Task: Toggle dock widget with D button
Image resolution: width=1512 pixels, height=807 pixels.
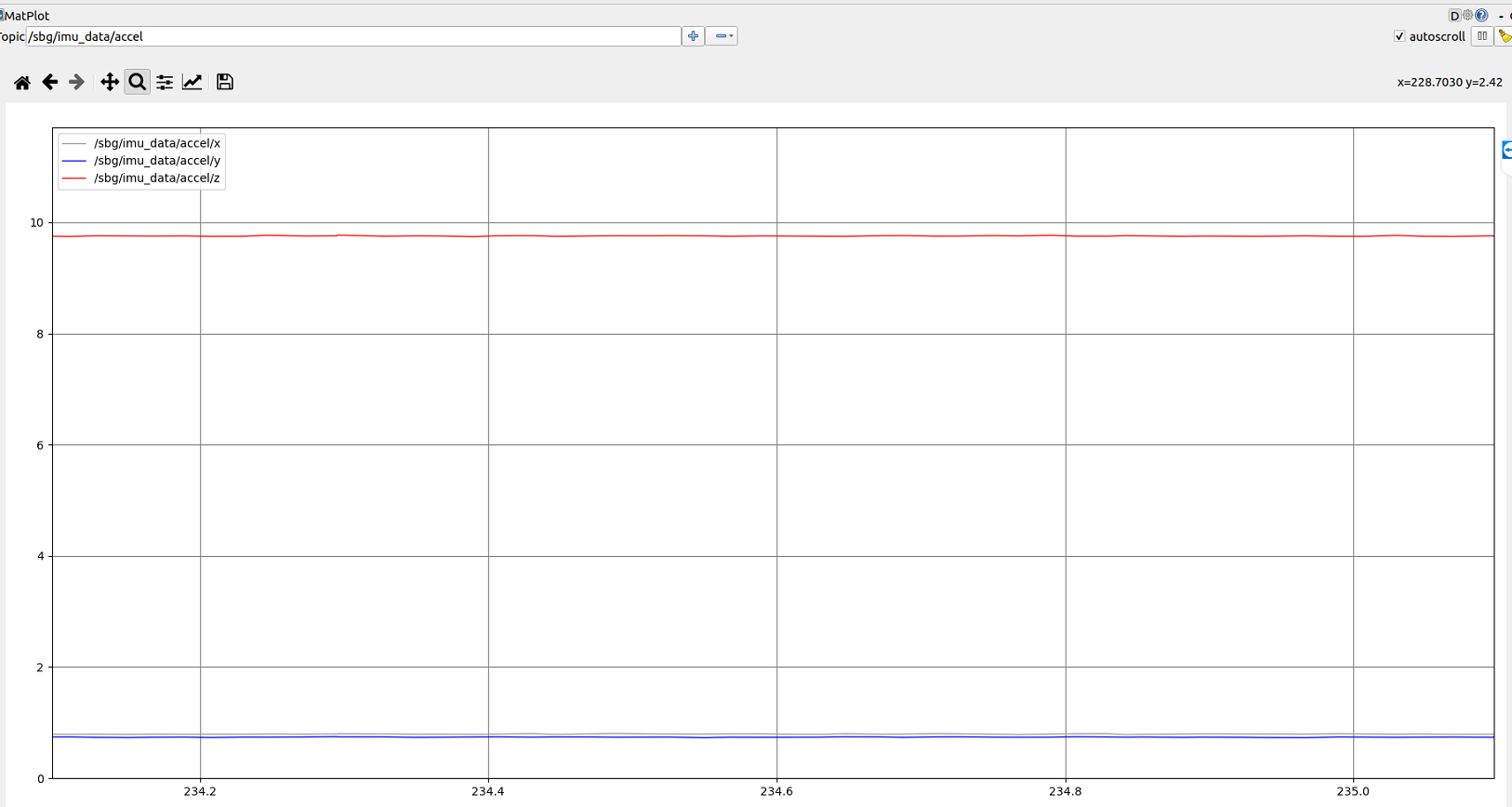Action: tap(1454, 16)
